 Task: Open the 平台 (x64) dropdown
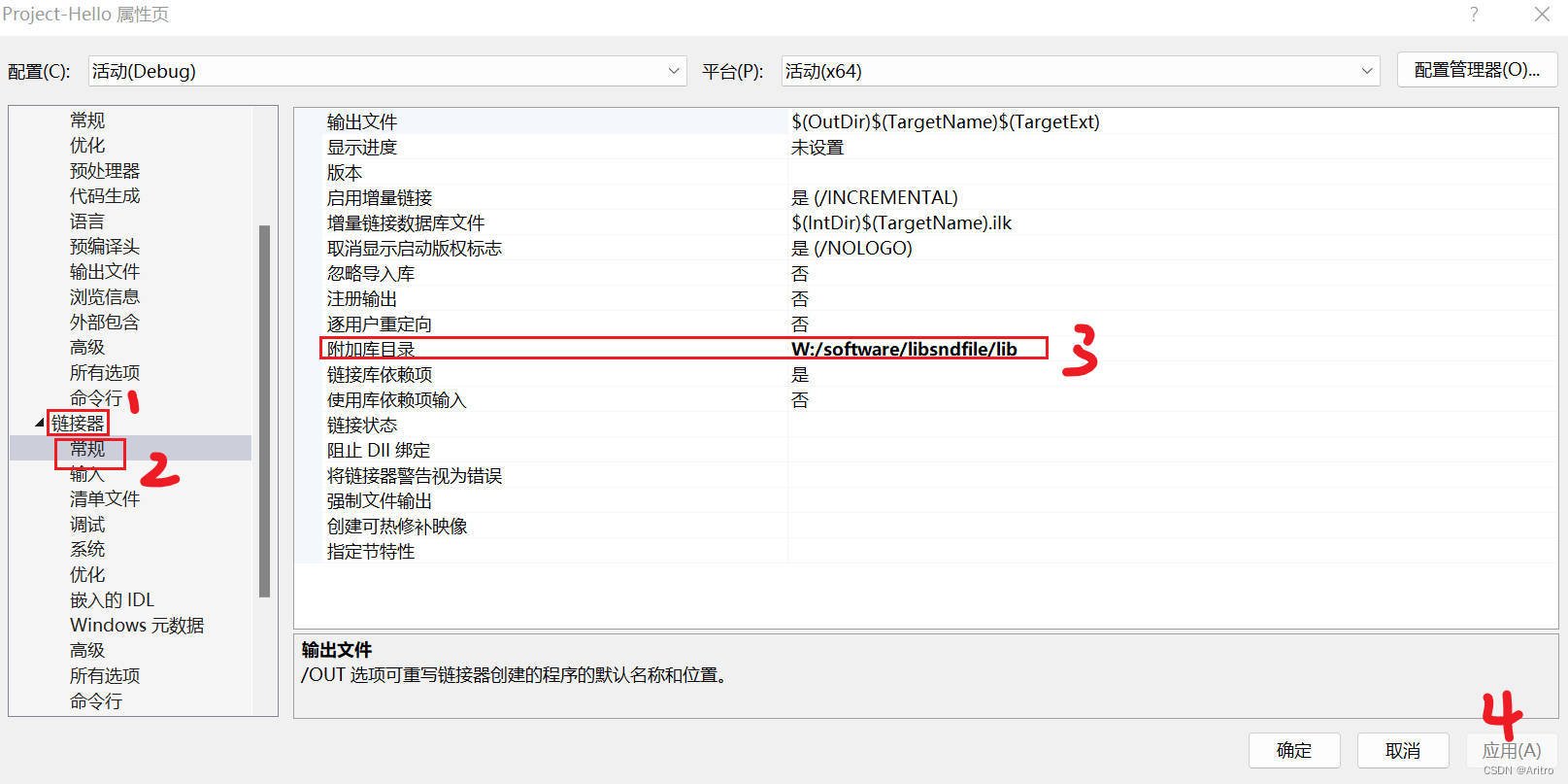click(x=1080, y=71)
